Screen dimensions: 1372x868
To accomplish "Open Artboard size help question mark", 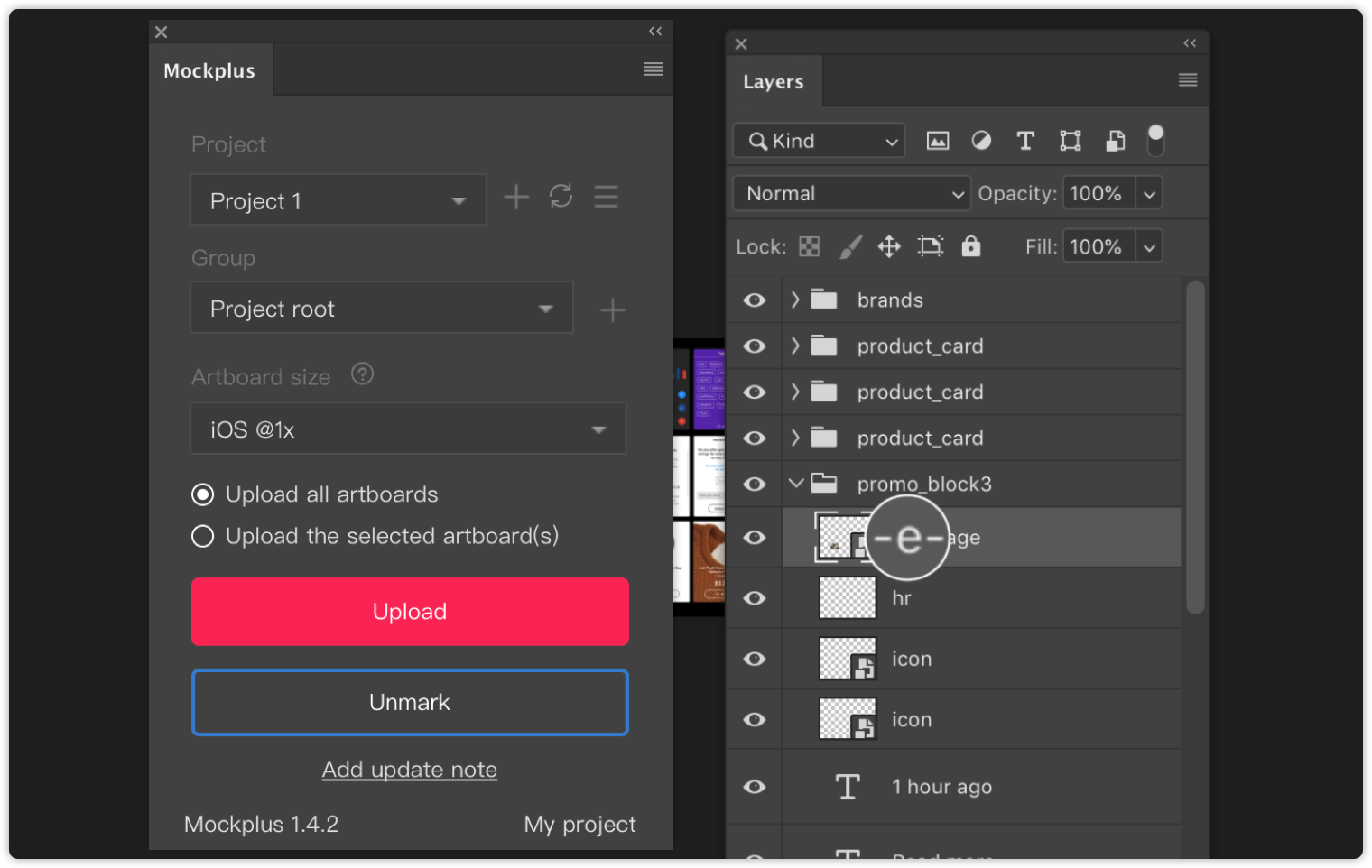I will (363, 374).
